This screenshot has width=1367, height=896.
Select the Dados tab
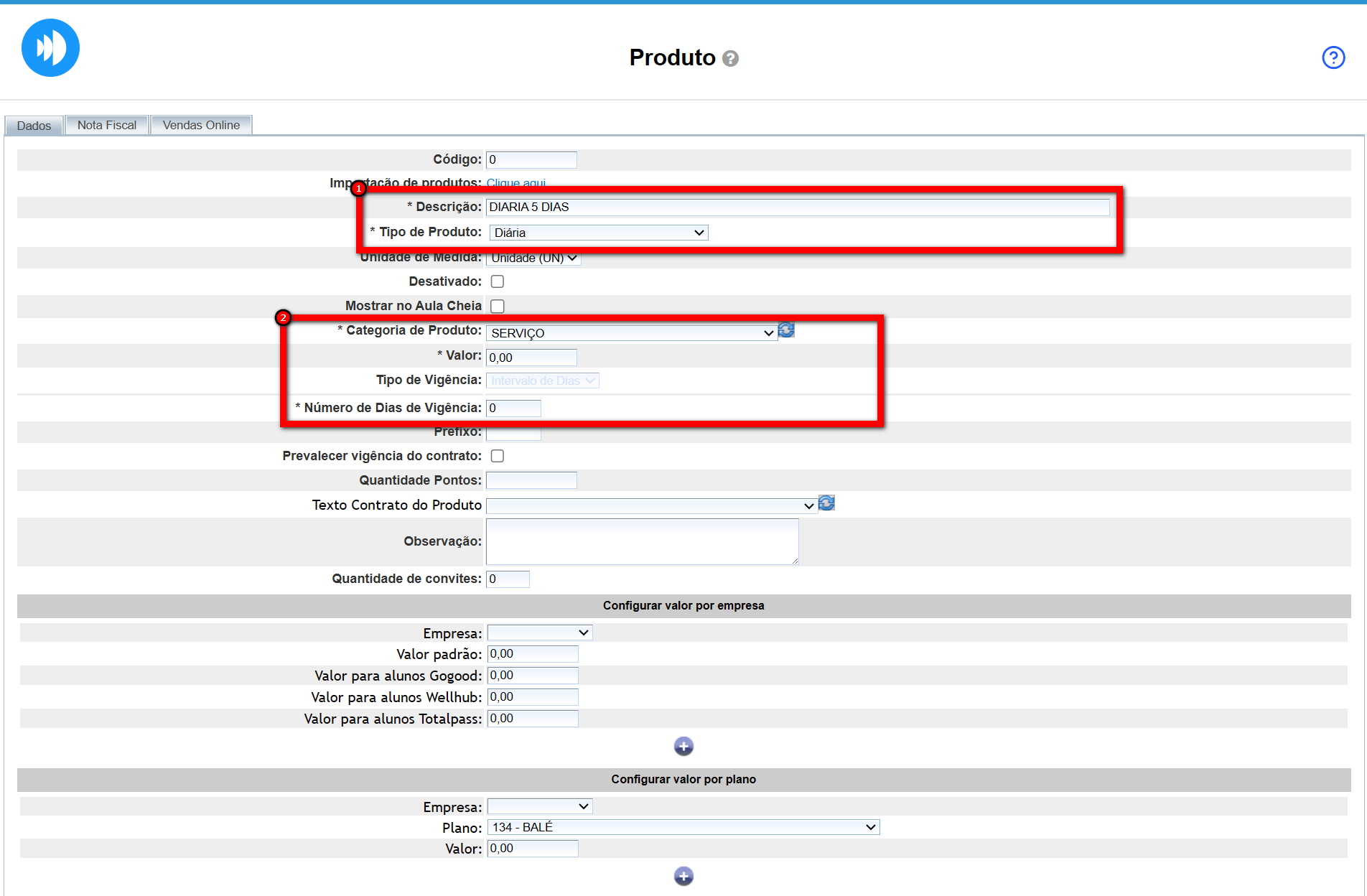[34, 126]
